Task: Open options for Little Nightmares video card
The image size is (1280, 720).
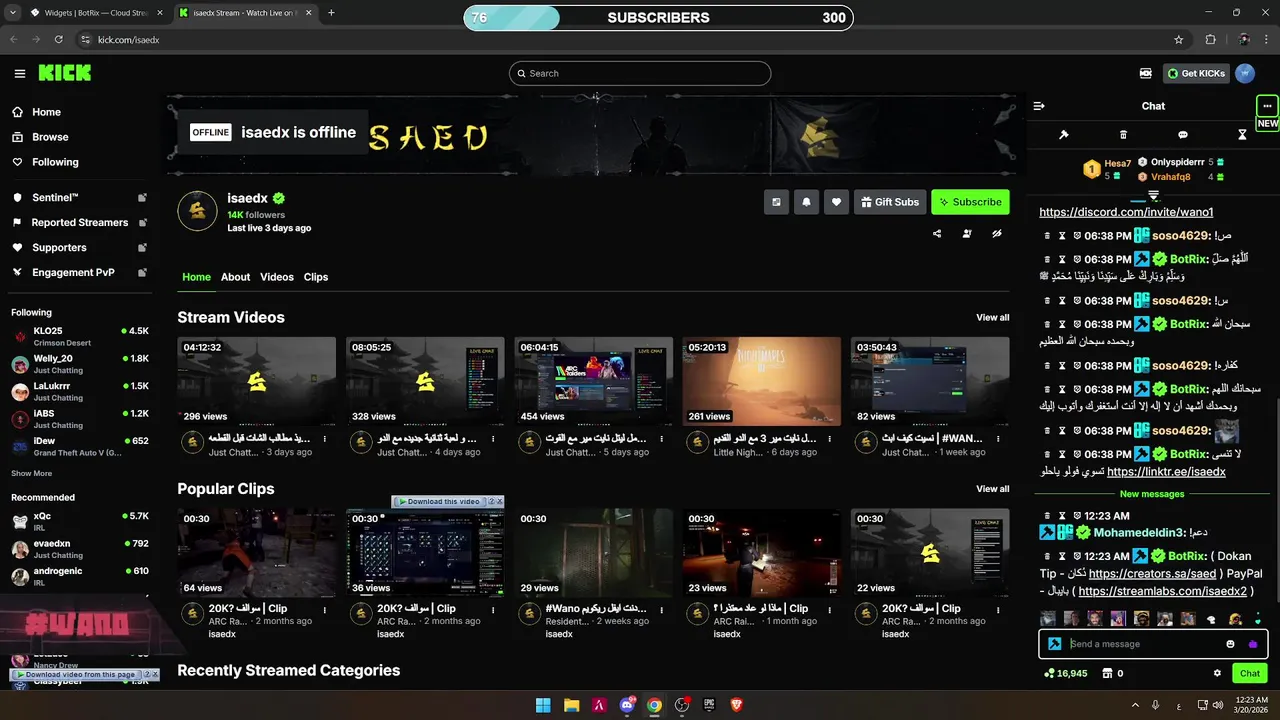Action: coord(830,439)
